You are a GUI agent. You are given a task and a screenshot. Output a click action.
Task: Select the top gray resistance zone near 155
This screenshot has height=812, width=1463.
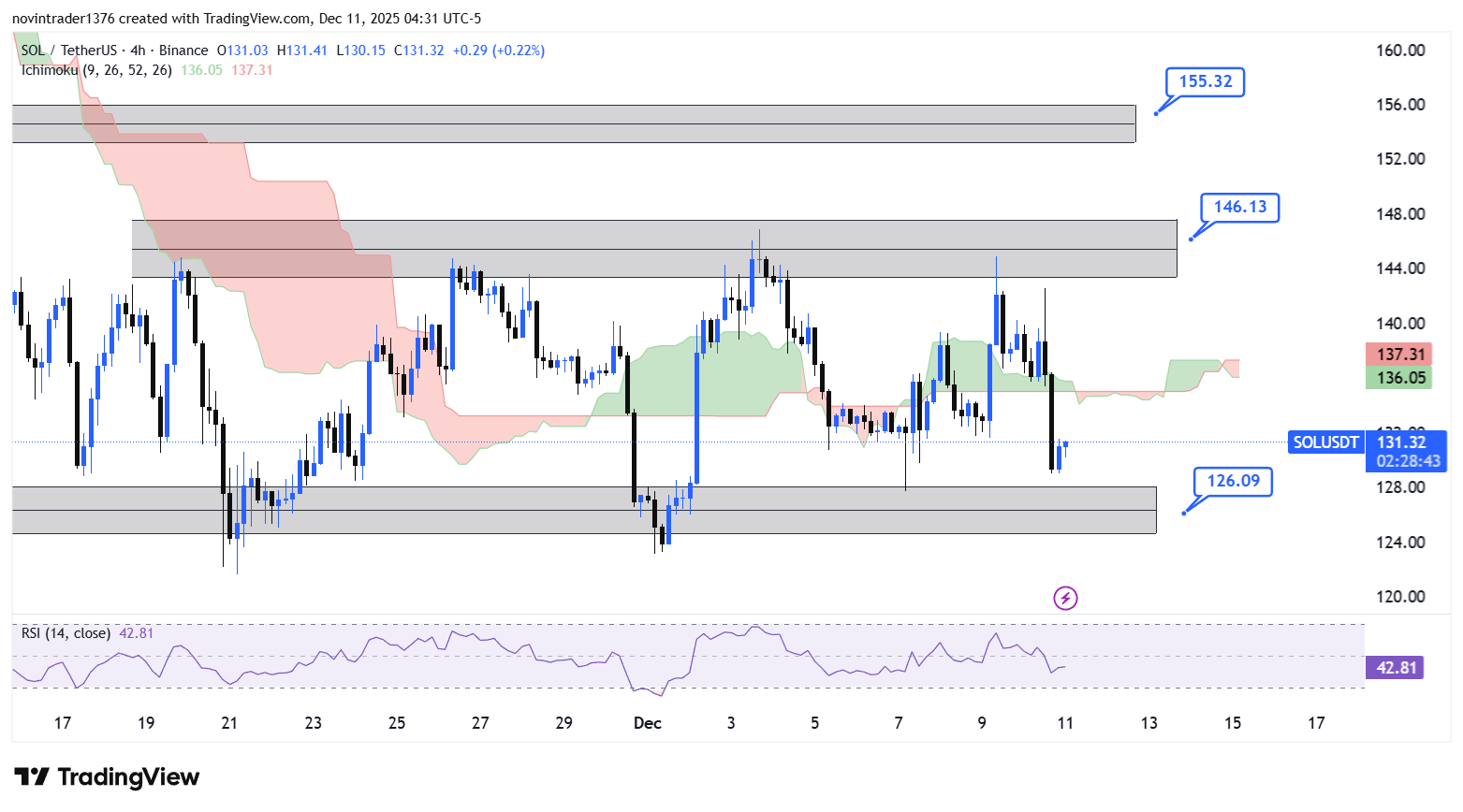pyautogui.click(x=573, y=123)
